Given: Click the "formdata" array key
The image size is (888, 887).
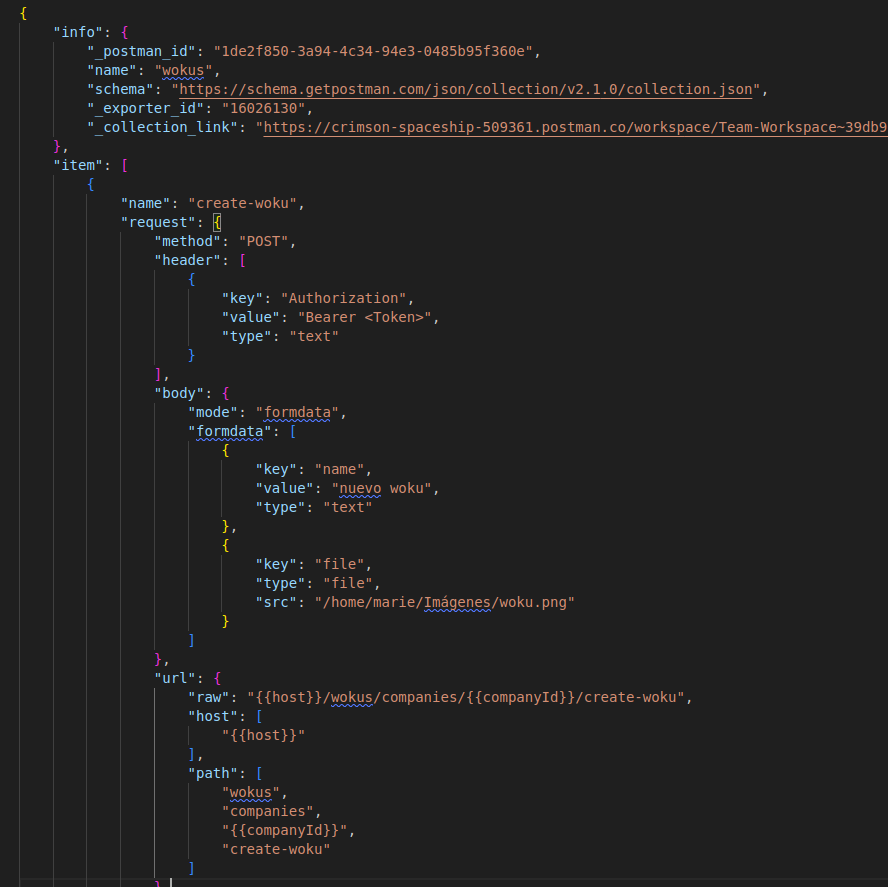Looking at the screenshot, I should (230, 432).
